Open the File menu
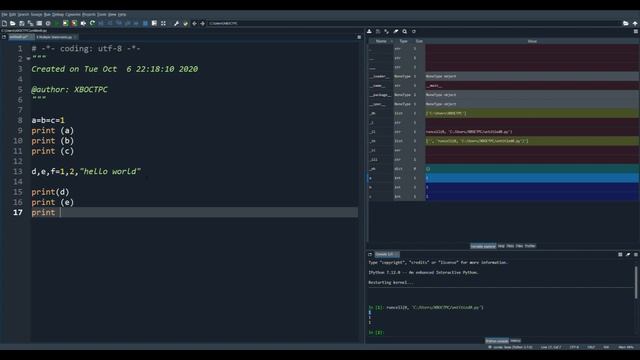The width and height of the screenshot is (640, 360). pyautogui.click(x=4, y=14)
